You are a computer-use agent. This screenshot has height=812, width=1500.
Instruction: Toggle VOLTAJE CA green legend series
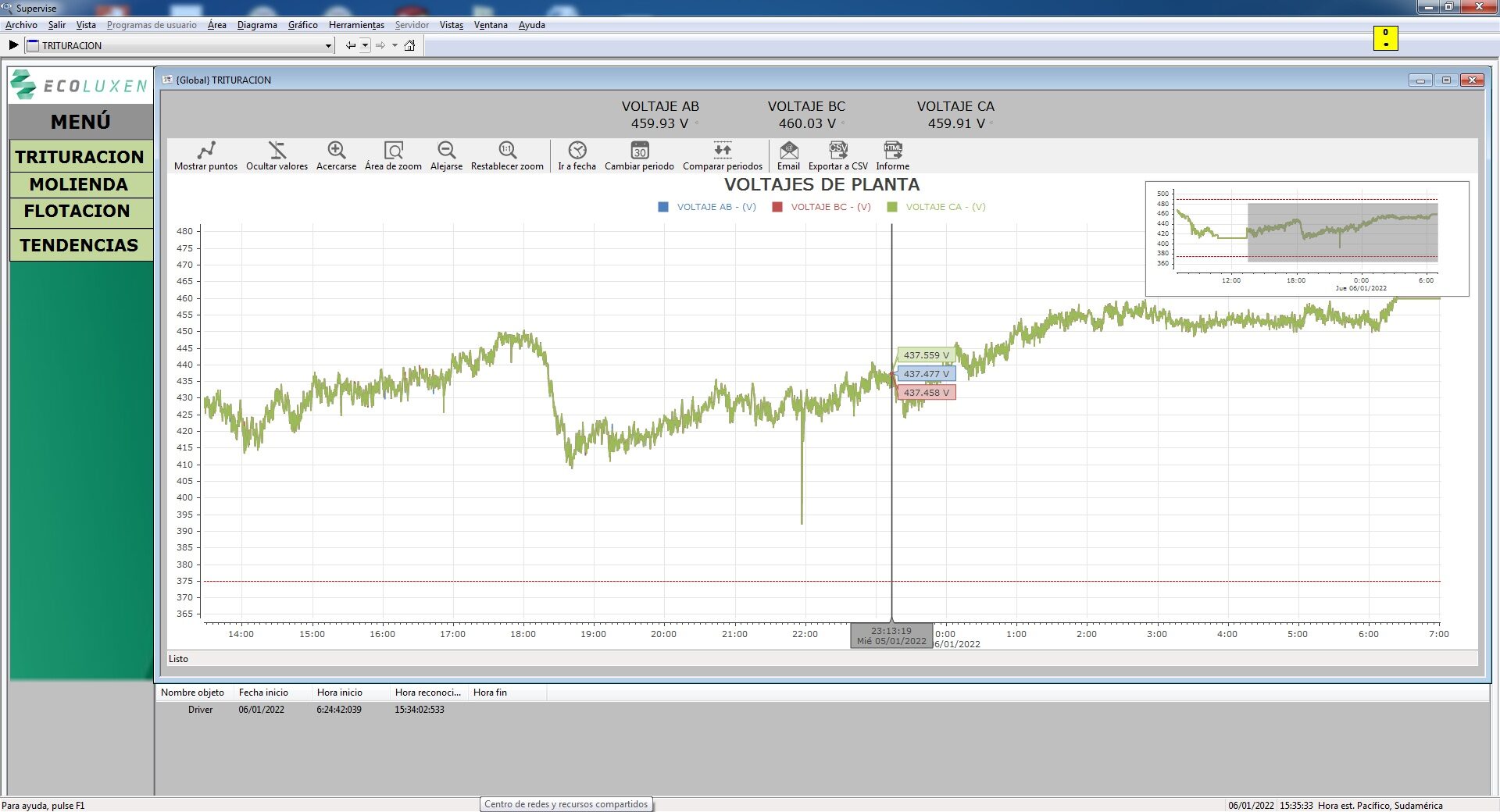936,207
